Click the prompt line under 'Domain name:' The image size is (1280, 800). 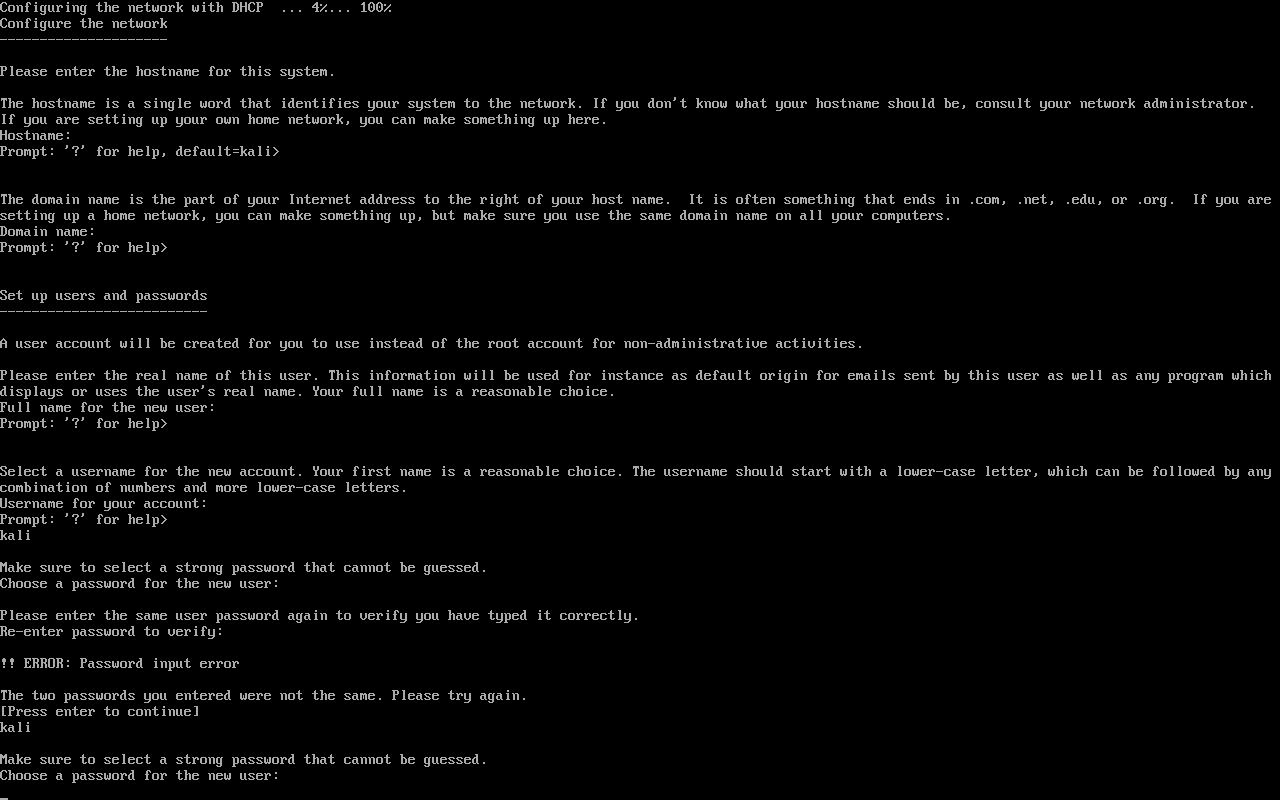(84, 248)
